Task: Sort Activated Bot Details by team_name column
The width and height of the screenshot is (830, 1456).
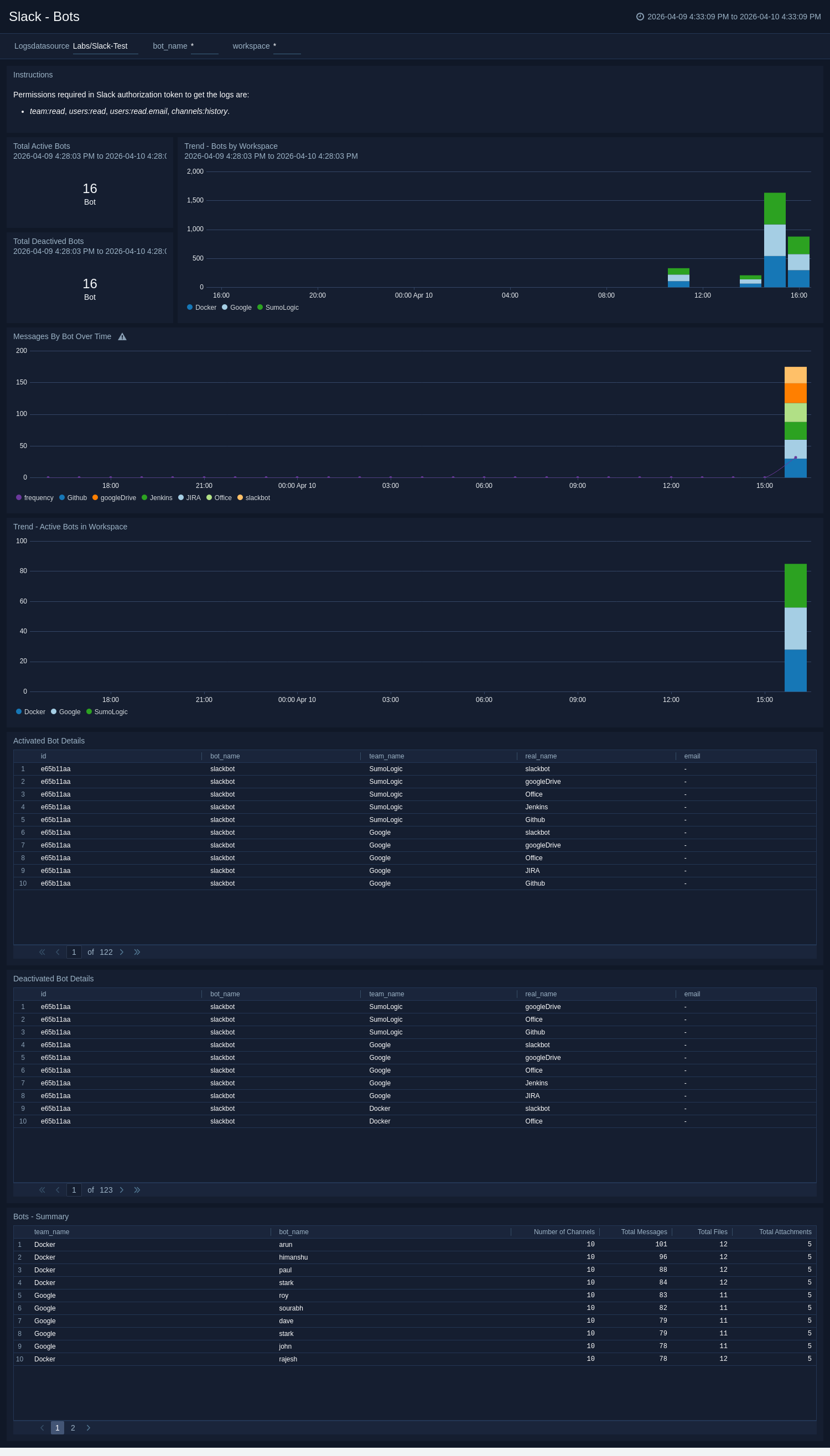Action: click(x=386, y=756)
